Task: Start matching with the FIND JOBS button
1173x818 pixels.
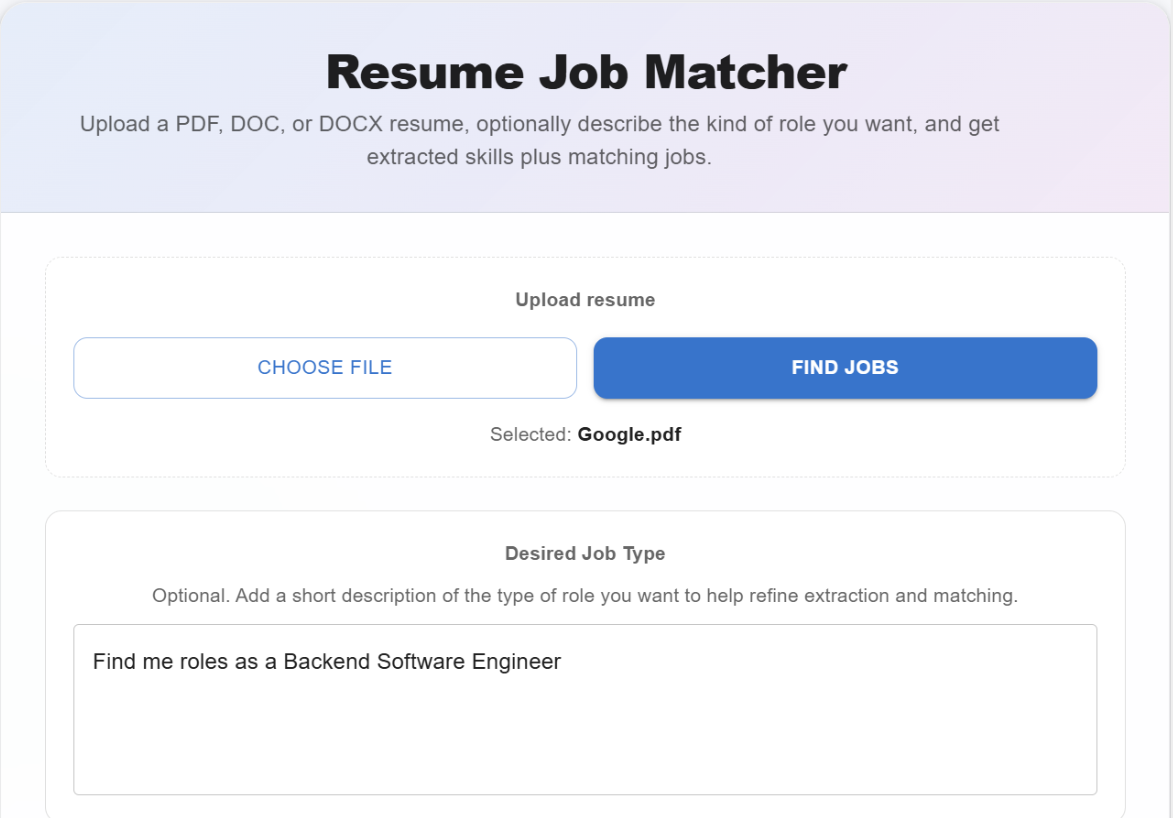Action: coord(845,367)
